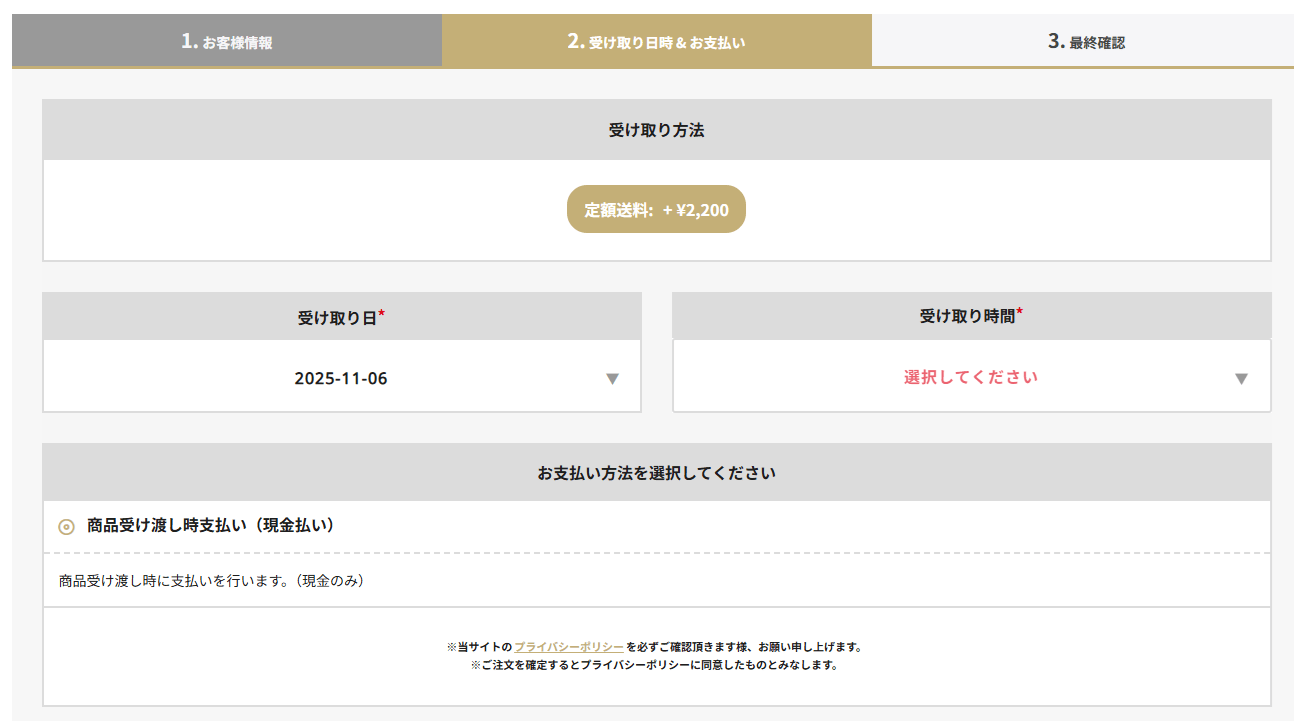The image size is (1294, 721).
Task: Click the 商品受け渡し時支払い（現金払い）label
Action: pyautogui.click(x=210, y=525)
